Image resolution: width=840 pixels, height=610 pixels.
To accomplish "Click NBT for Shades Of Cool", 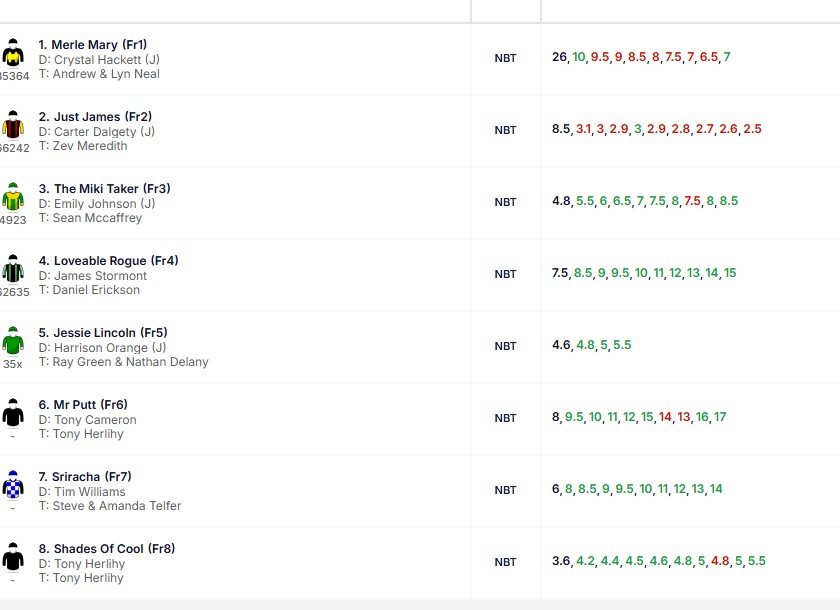I will [x=505, y=562].
